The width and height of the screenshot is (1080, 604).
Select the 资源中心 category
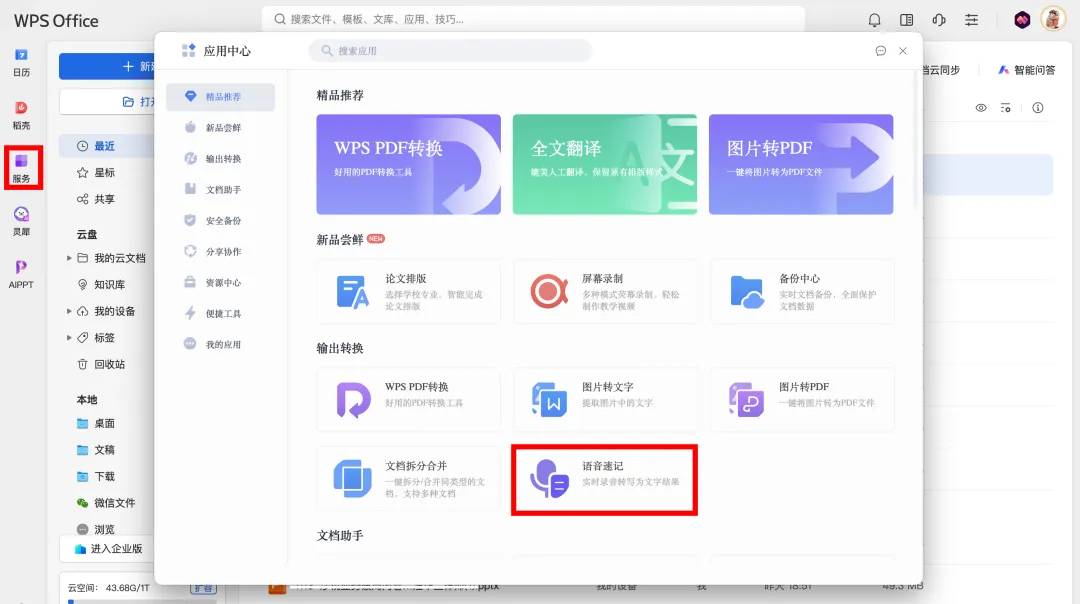pyautogui.click(x=220, y=282)
